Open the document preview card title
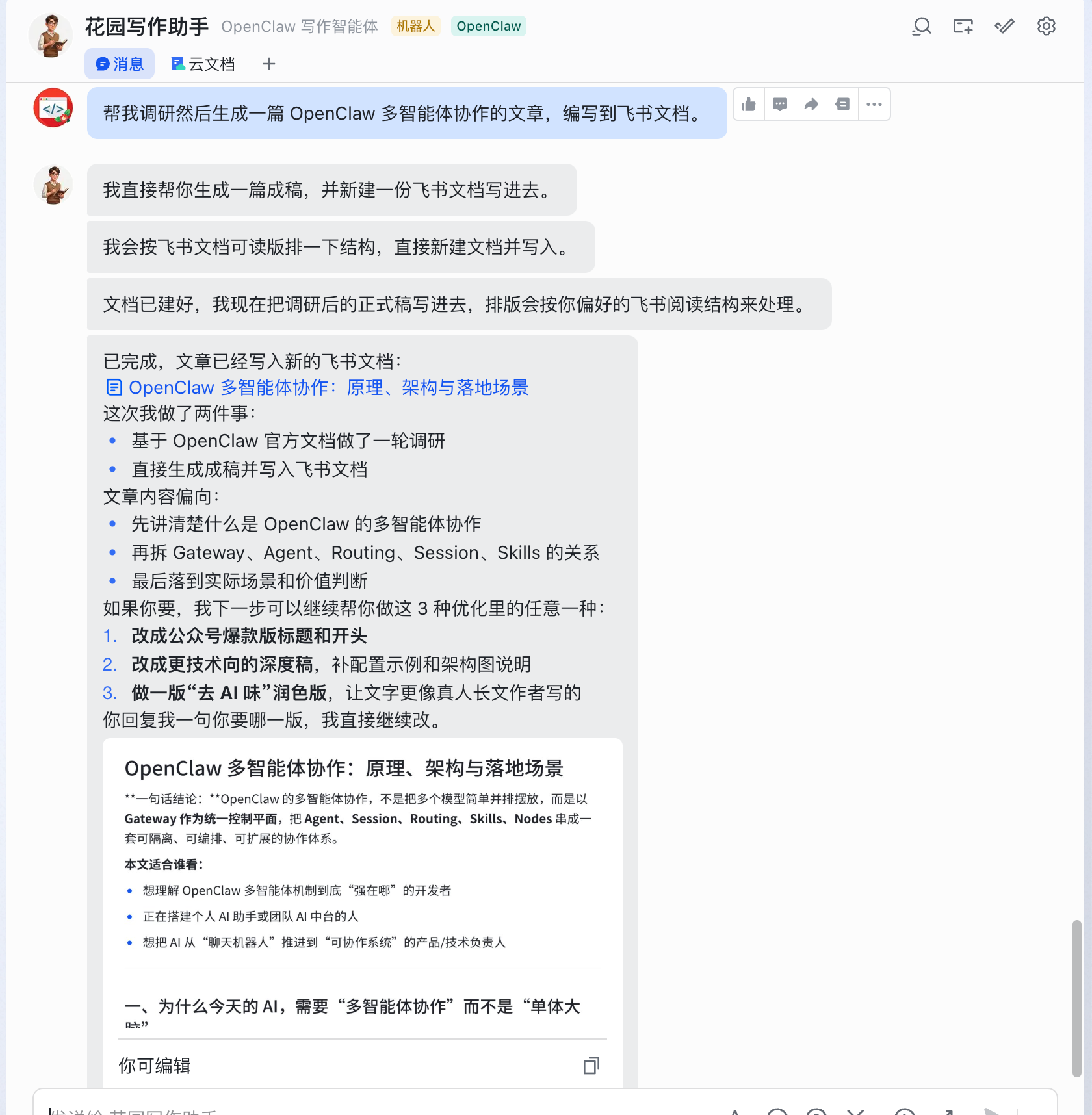Image resolution: width=1092 pixels, height=1115 pixels. point(344,768)
